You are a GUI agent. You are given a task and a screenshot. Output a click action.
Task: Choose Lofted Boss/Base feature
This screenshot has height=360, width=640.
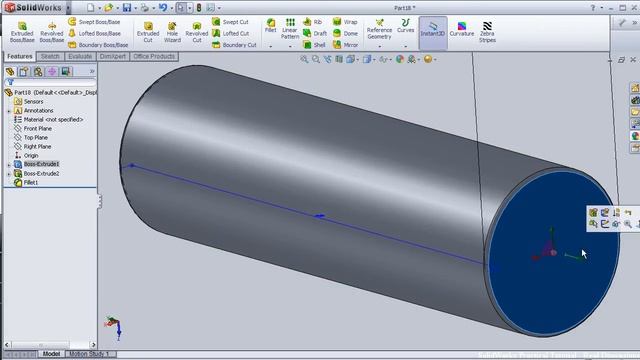point(94,33)
